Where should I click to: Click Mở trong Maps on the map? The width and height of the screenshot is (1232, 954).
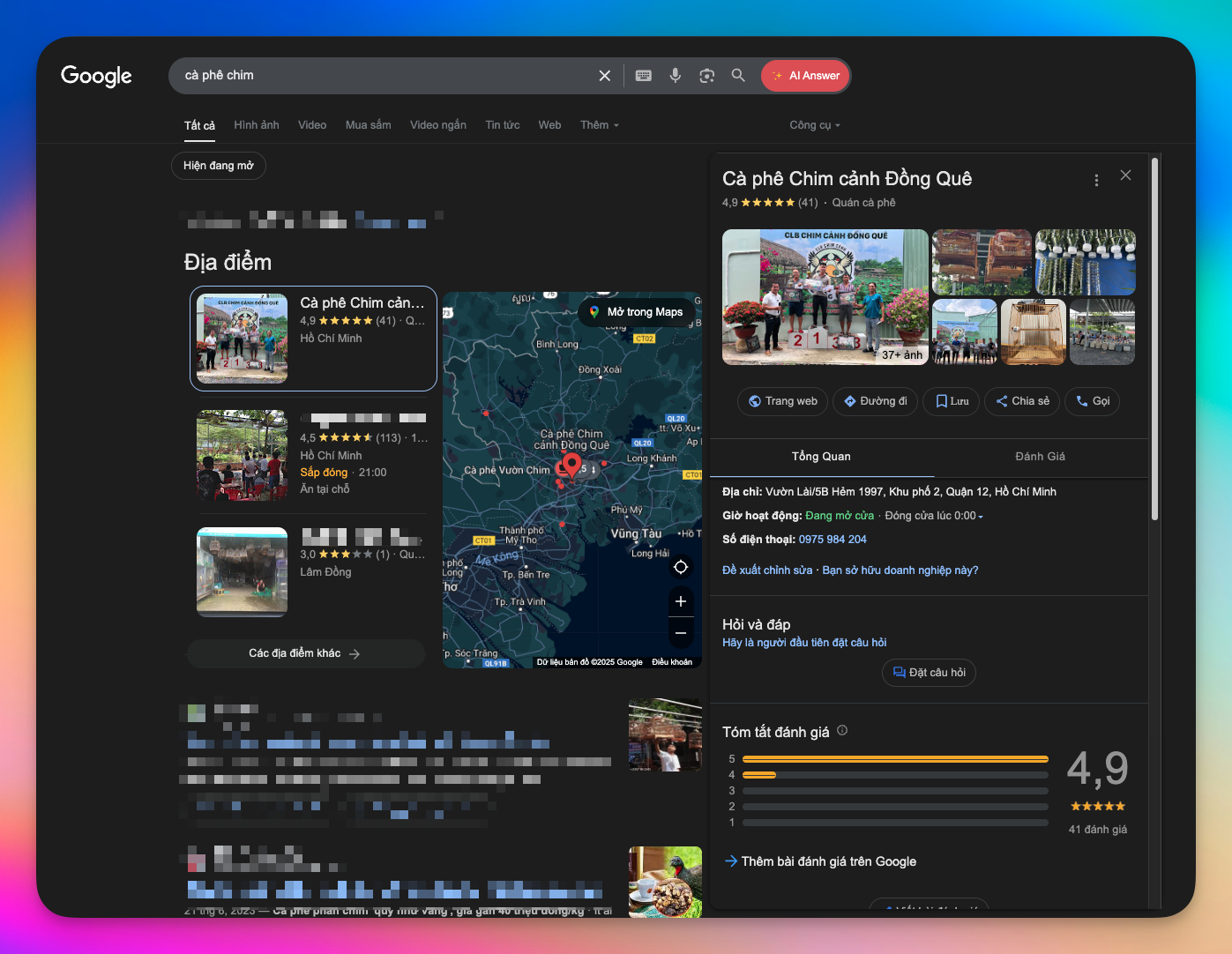[636, 312]
